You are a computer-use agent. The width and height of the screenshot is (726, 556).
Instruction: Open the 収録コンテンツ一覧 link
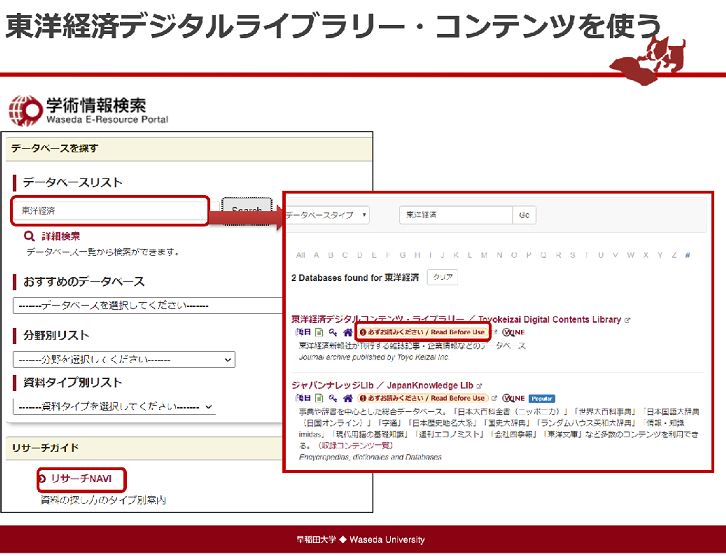click(355, 445)
